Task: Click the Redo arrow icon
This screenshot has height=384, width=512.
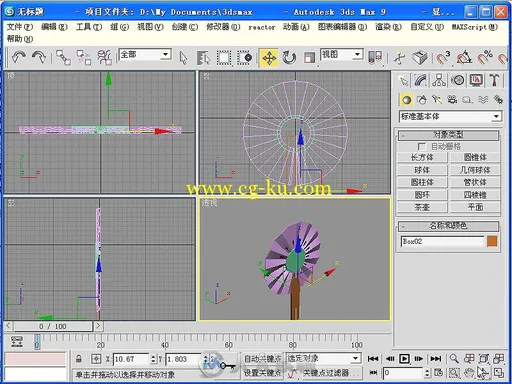Action: [39, 57]
